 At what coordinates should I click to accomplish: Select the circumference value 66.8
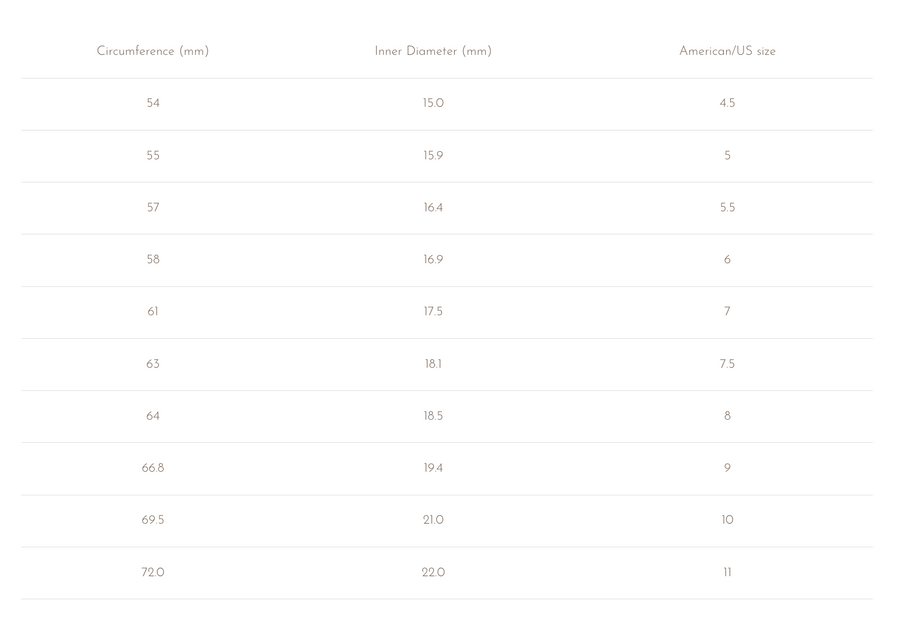tap(153, 468)
